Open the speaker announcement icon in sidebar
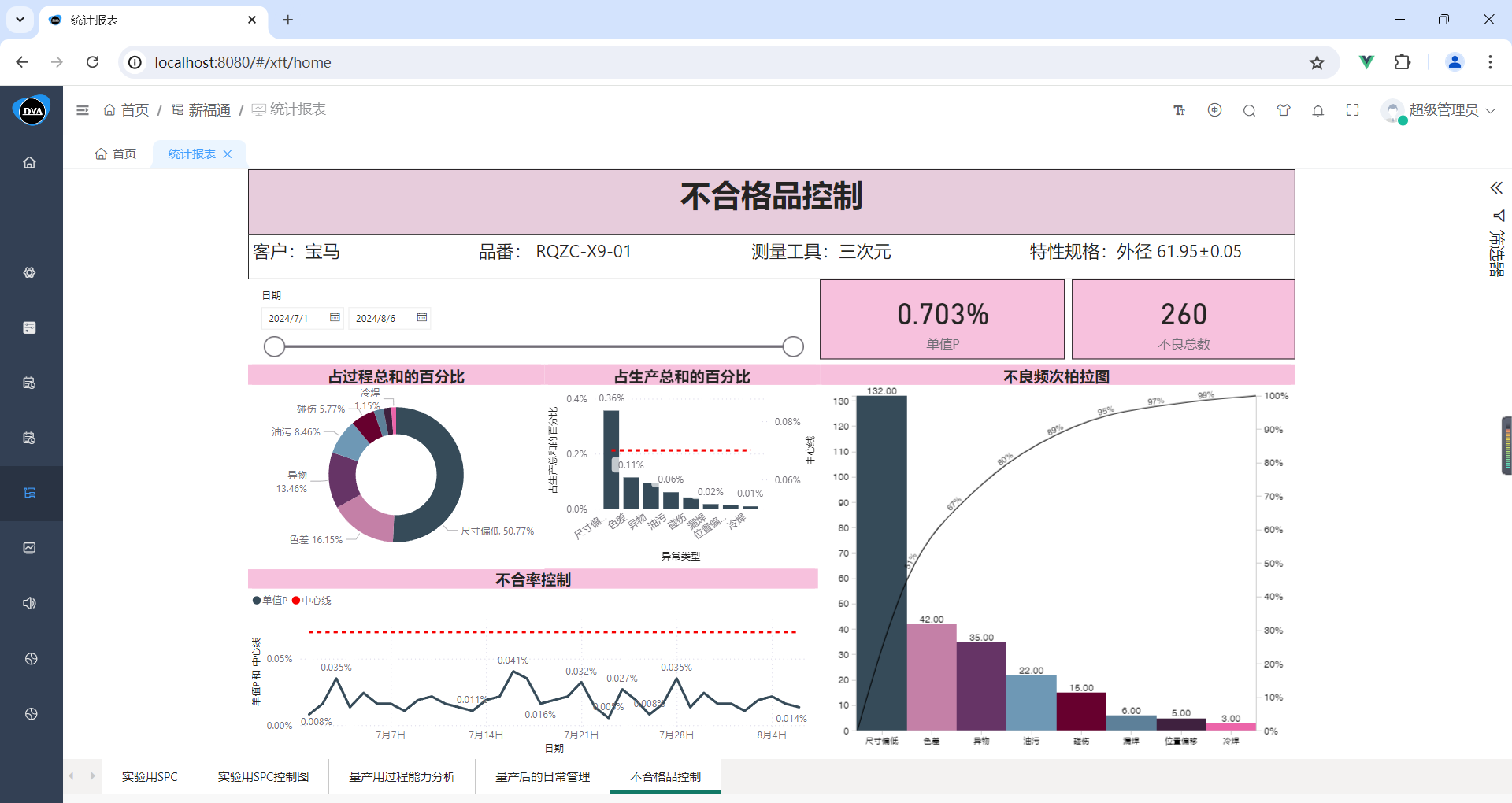 tap(29, 603)
